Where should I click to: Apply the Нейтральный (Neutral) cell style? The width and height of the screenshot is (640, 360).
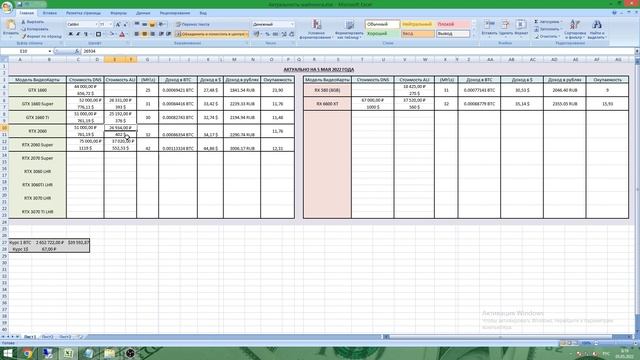point(417,24)
